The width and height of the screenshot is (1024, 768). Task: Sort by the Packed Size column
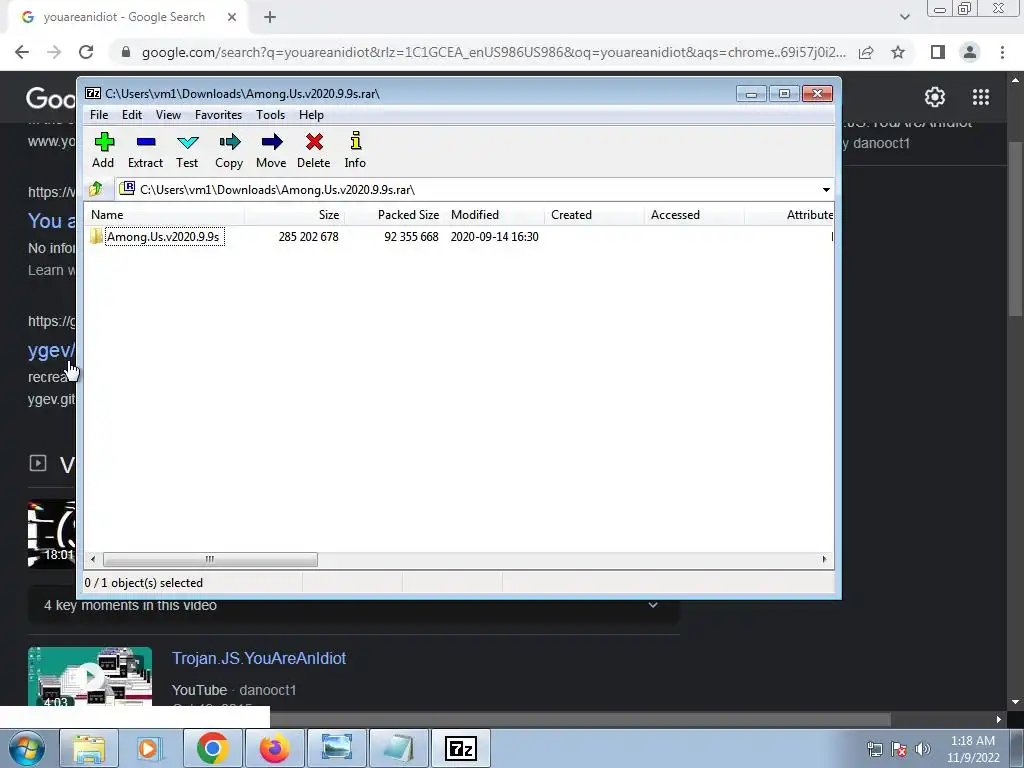pyautogui.click(x=394, y=215)
